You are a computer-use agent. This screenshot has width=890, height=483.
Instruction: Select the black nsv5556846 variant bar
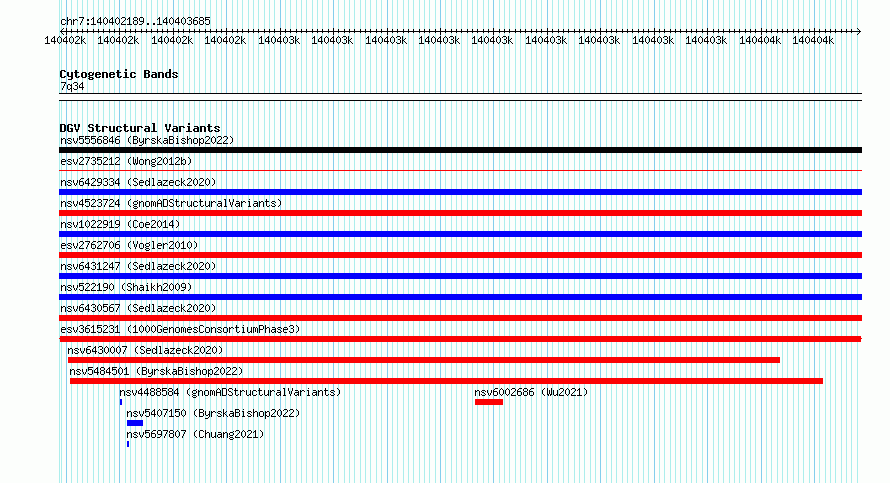tap(460, 150)
